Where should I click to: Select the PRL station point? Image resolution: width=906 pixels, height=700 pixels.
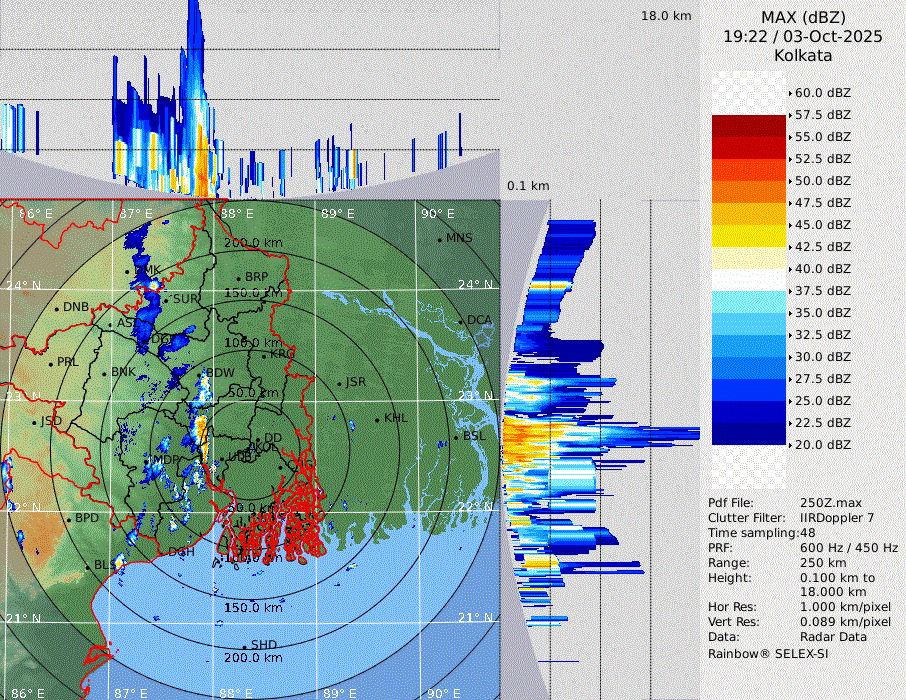click(x=51, y=362)
